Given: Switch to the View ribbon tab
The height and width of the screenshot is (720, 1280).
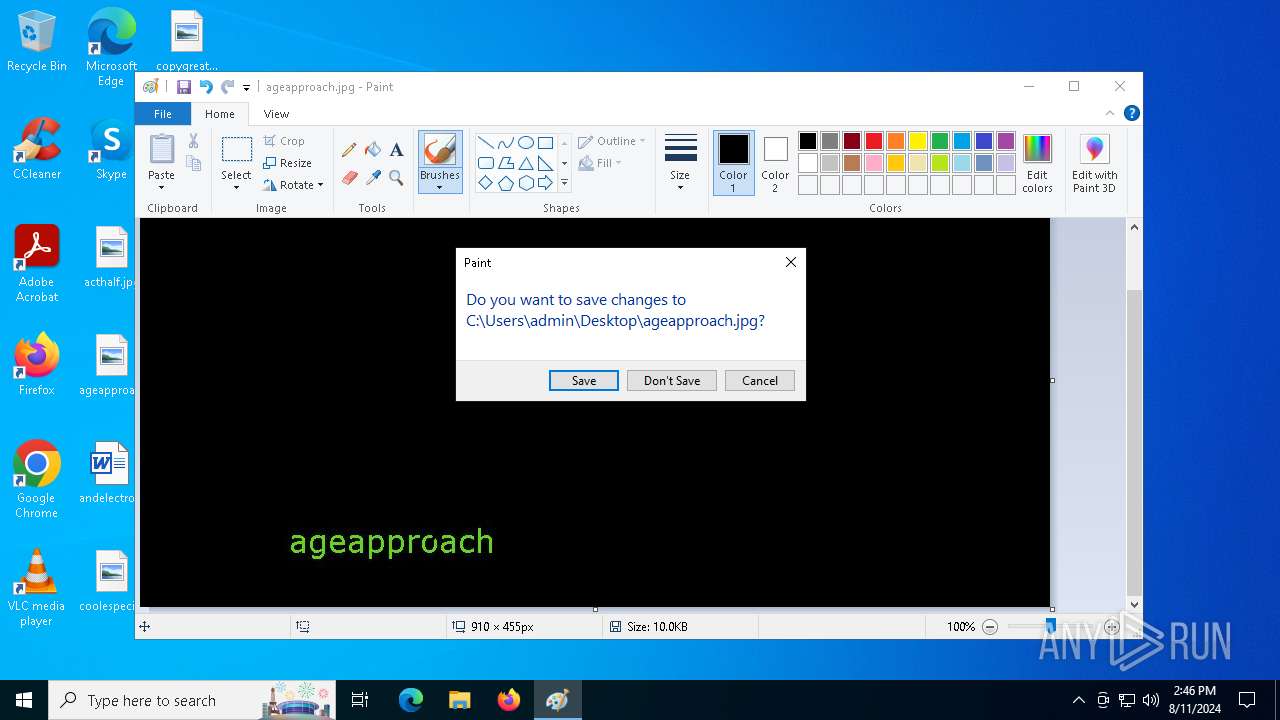Looking at the screenshot, I should tap(276, 114).
